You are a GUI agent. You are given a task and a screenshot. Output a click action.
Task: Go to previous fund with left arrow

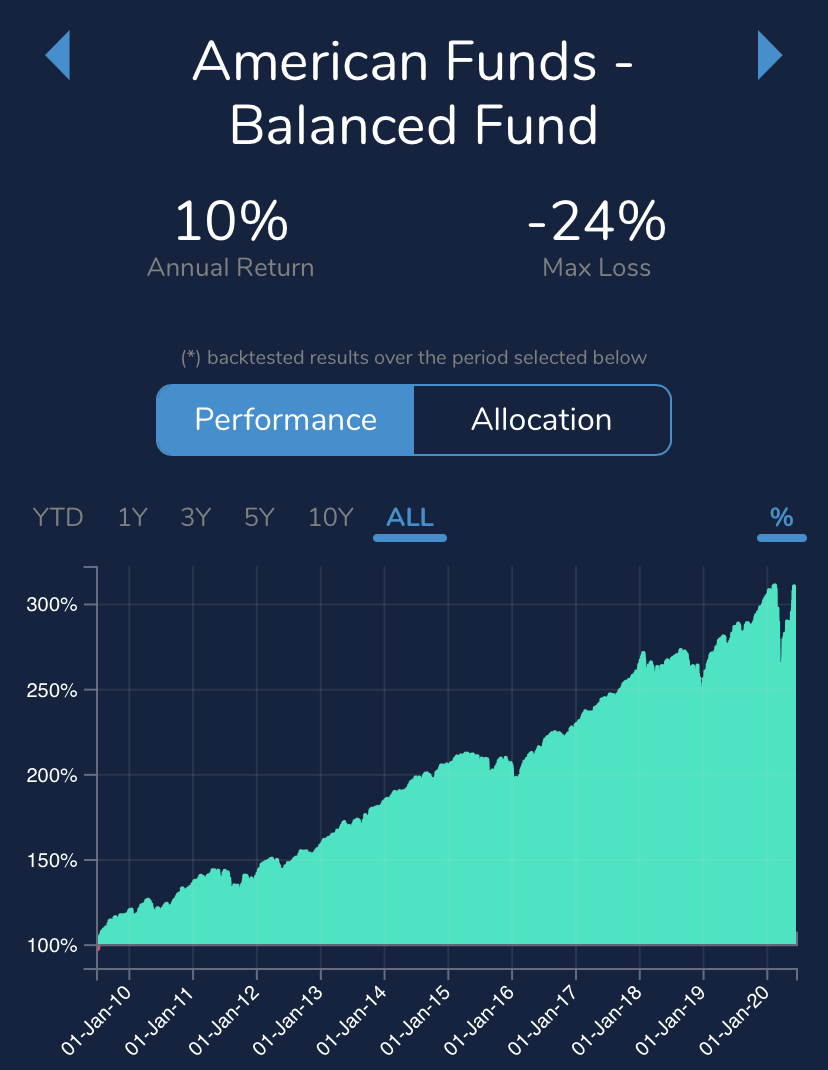[x=57, y=55]
